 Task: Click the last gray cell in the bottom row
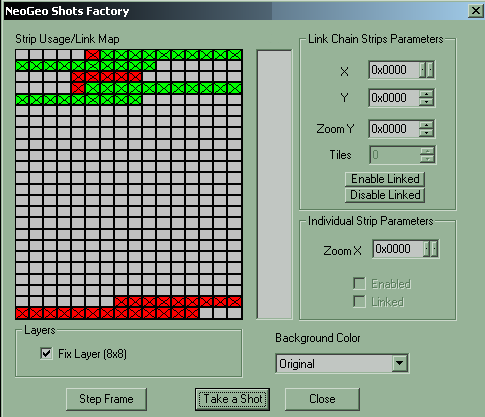pos(235,313)
